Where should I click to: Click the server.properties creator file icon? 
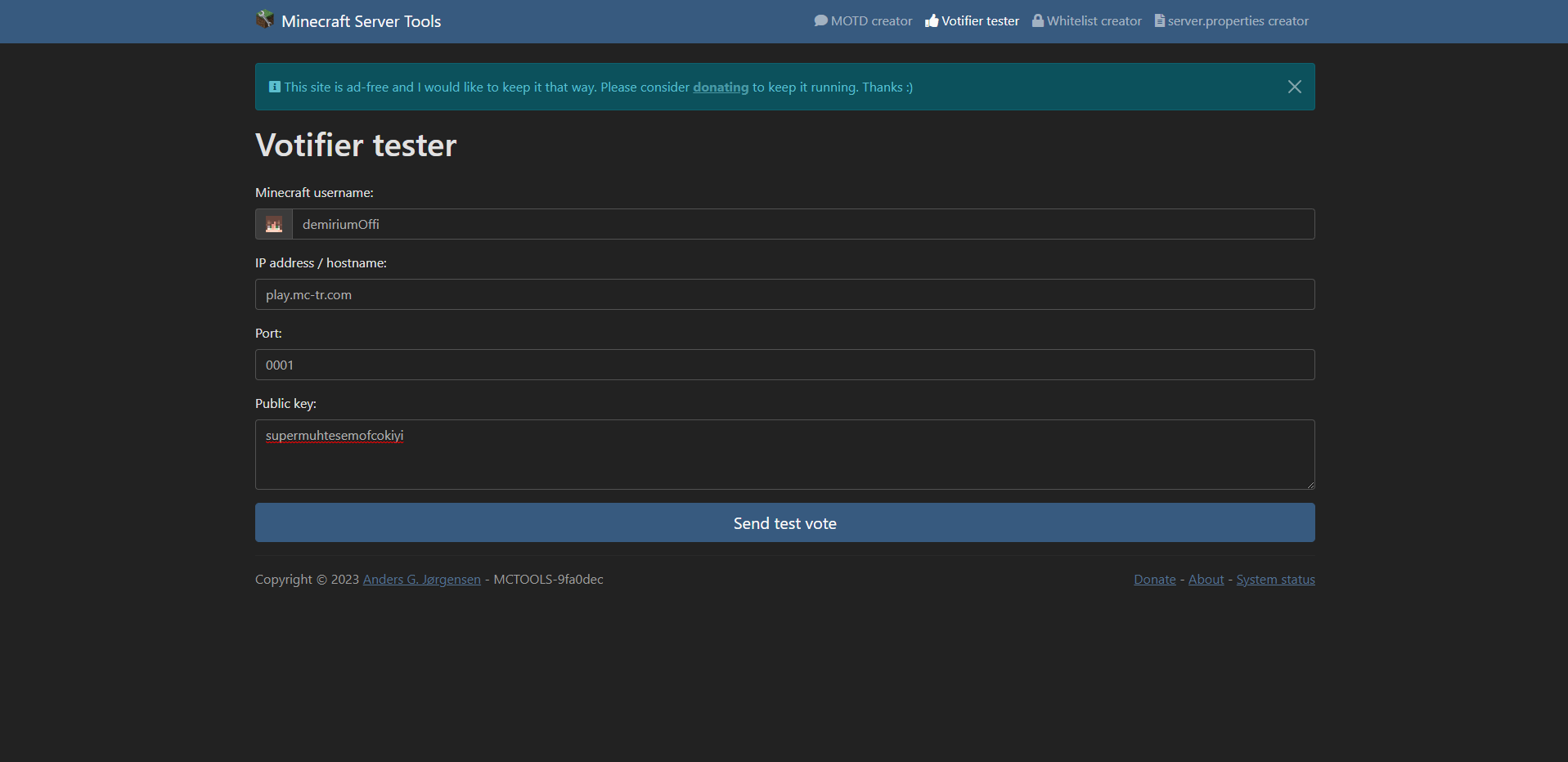[x=1160, y=20]
